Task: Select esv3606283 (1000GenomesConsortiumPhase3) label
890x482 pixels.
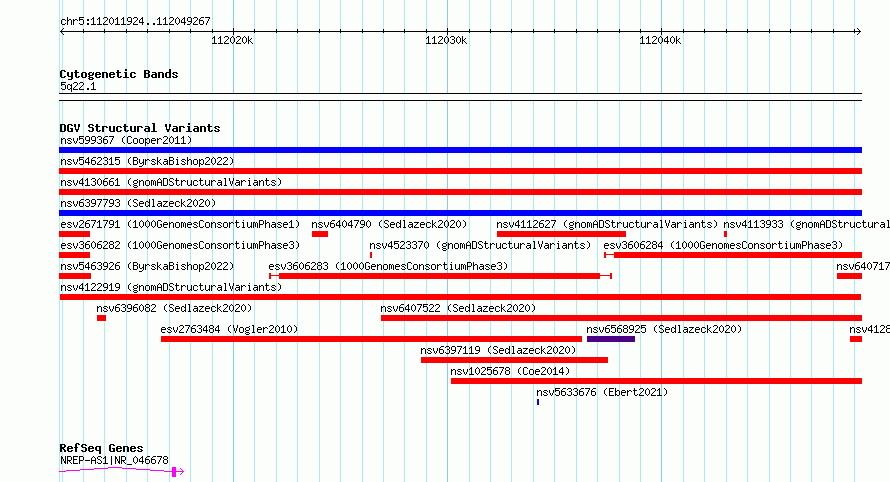Action: pos(388,266)
